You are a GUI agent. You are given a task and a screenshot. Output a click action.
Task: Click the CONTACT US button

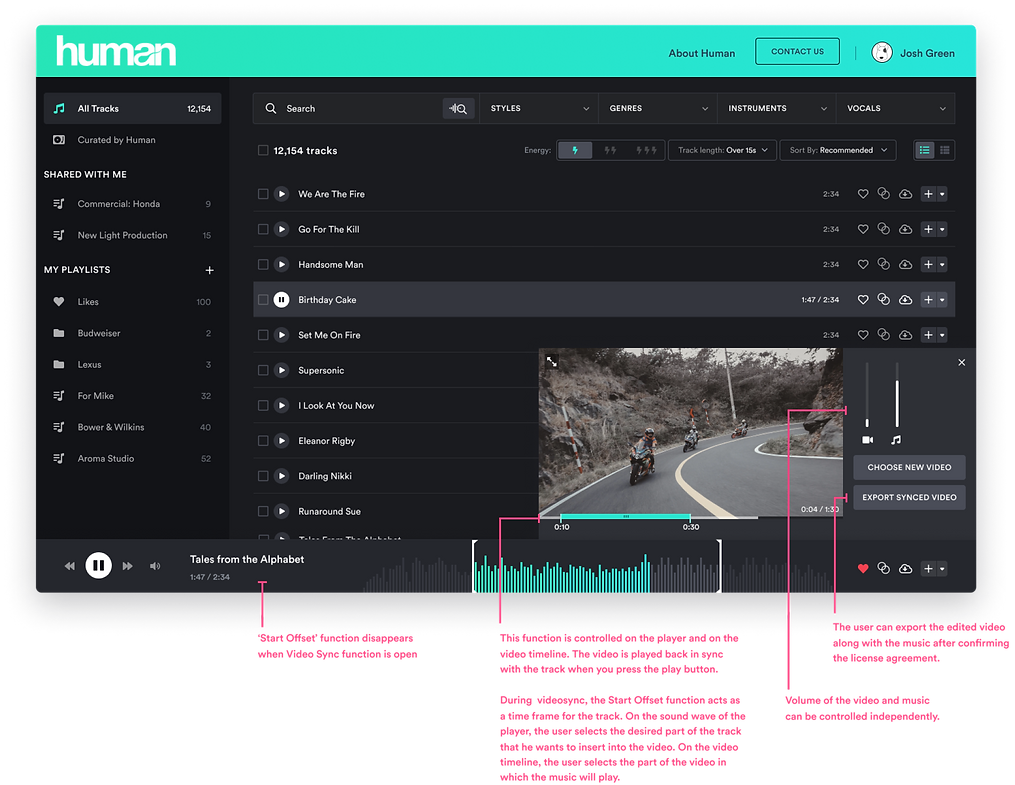[x=797, y=51]
